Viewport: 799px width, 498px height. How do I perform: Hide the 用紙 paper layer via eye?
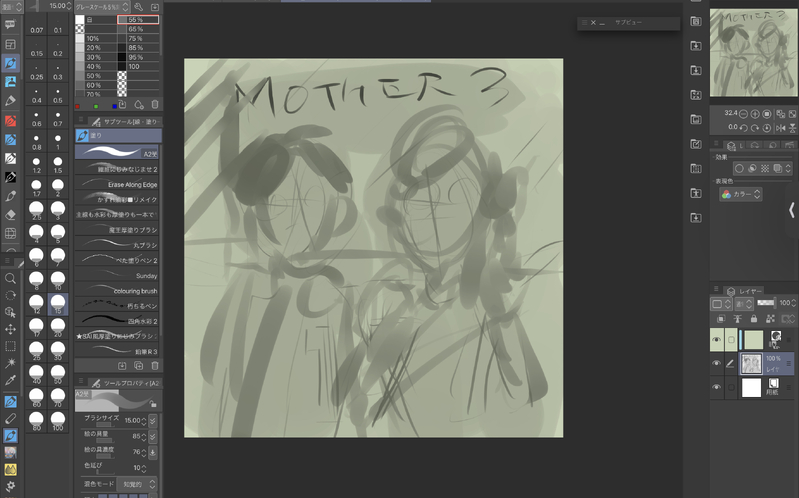(716, 387)
